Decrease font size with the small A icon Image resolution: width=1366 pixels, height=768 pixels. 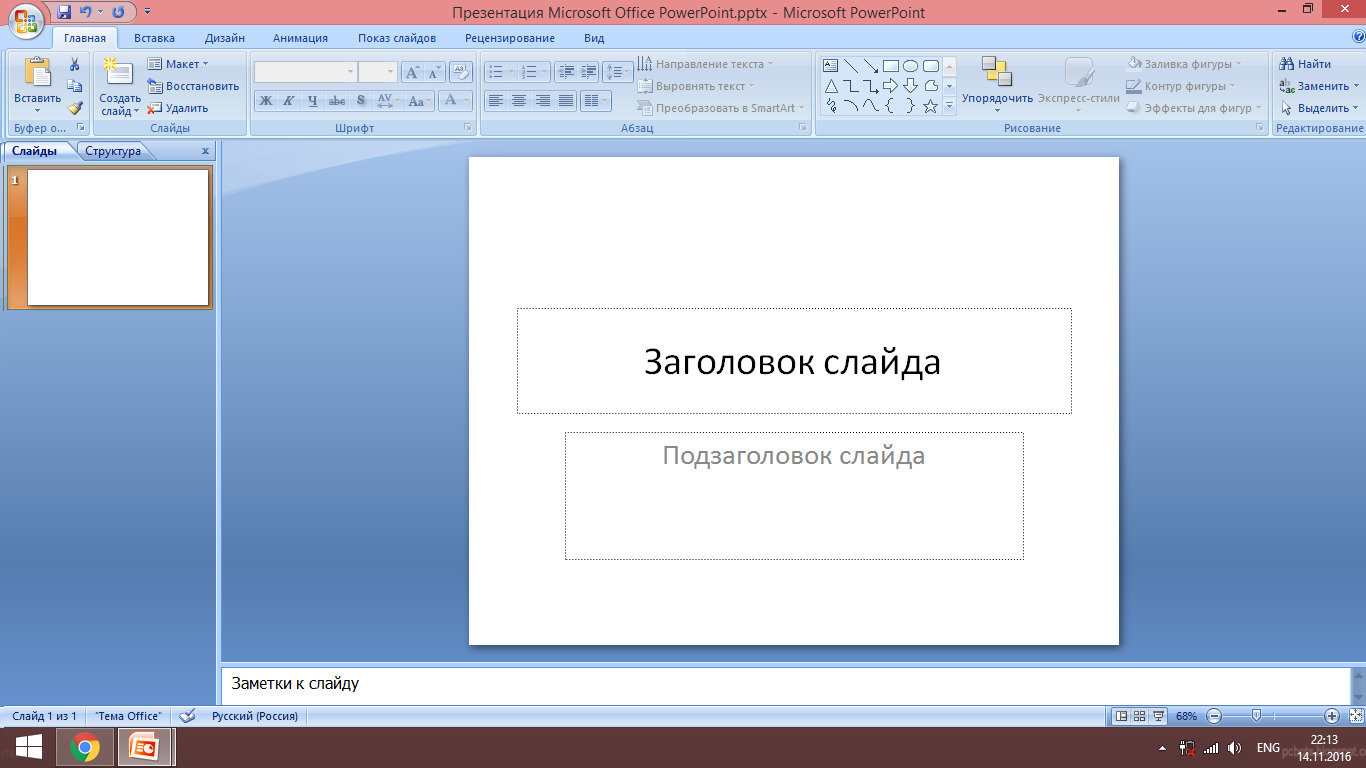click(x=434, y=72)
